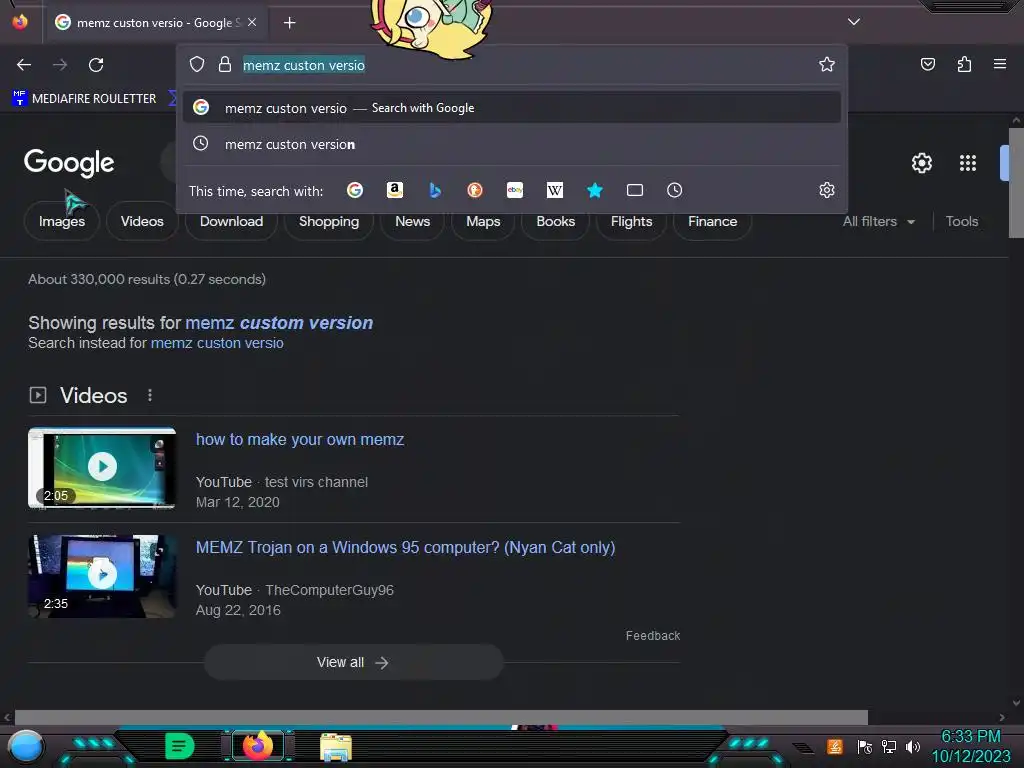1024x768 pixels.
Task: Open 'MEMZ Trojan on a Windows 95 computer?' link
Action: point(406,547)
